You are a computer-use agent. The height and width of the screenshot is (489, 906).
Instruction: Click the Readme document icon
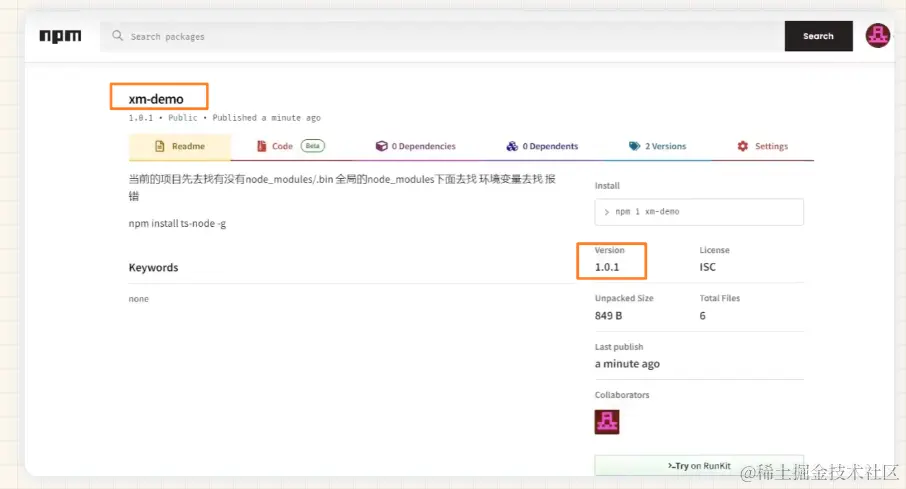tap(159, 146)
